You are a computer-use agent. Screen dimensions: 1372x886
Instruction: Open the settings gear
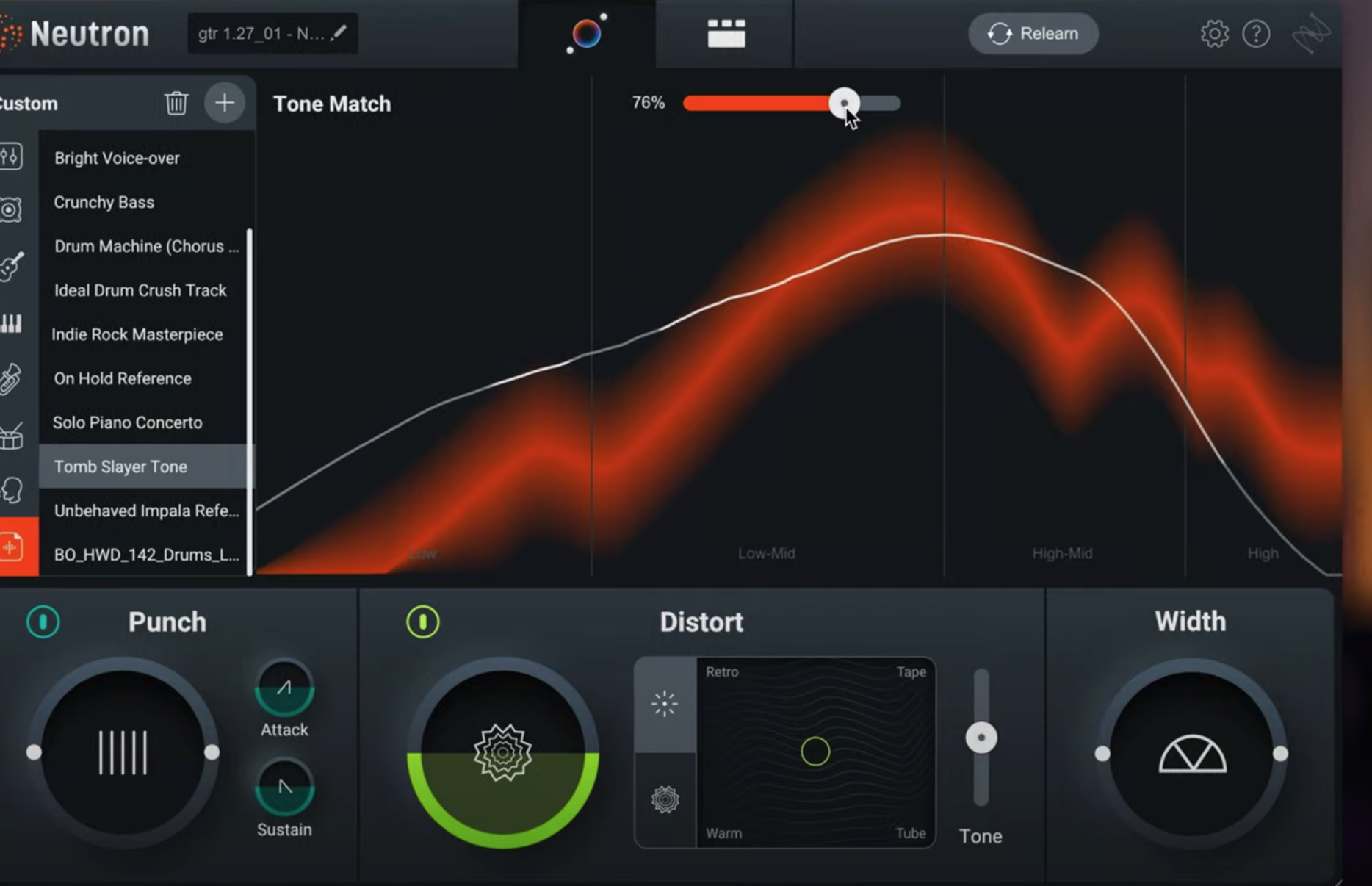pyautogui.click(x=1214, y=34)
